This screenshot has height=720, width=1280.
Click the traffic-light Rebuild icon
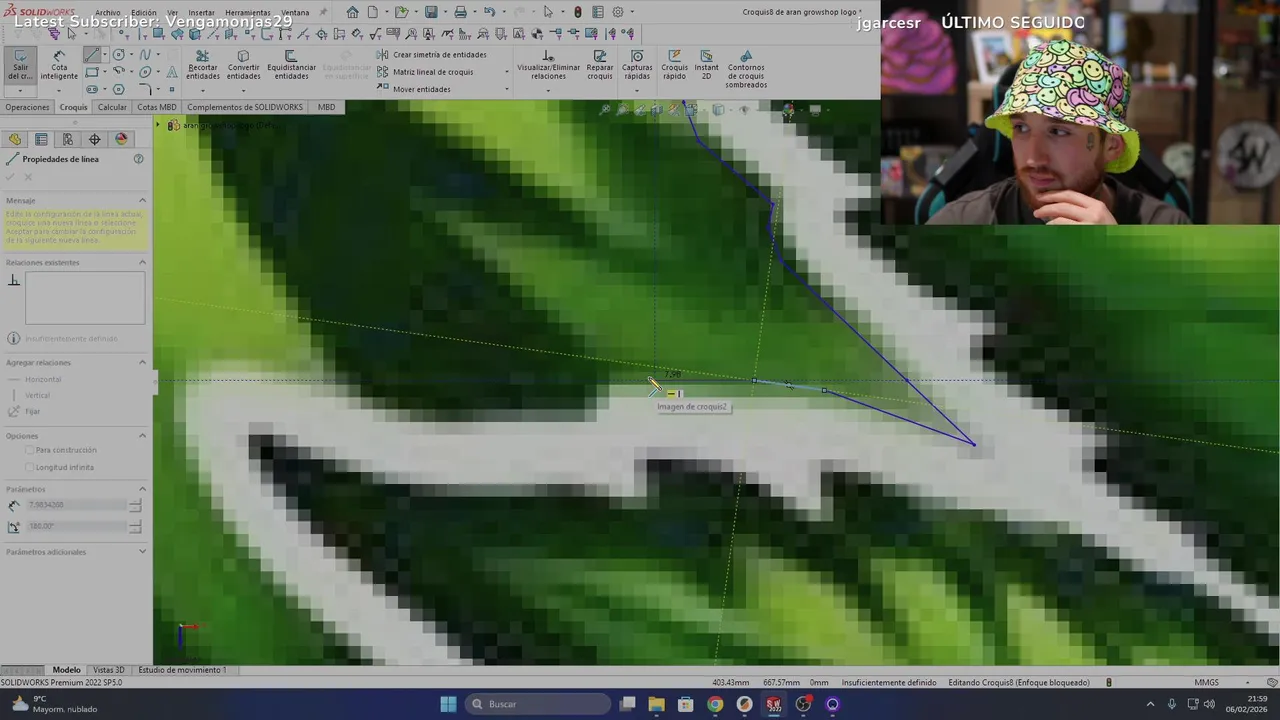point(577,12)
